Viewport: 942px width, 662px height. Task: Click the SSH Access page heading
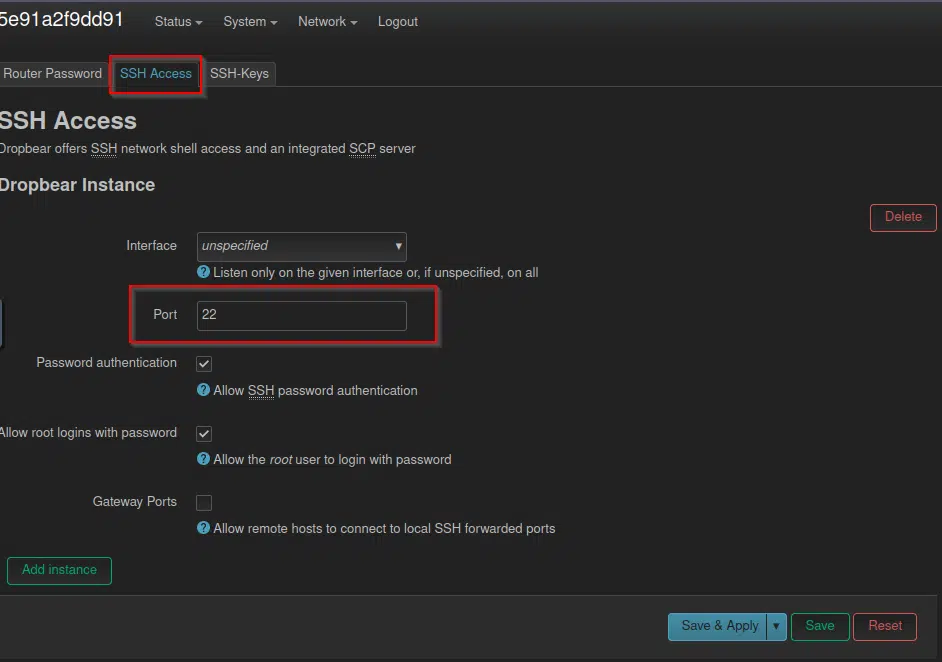click(x=68, y=121)
